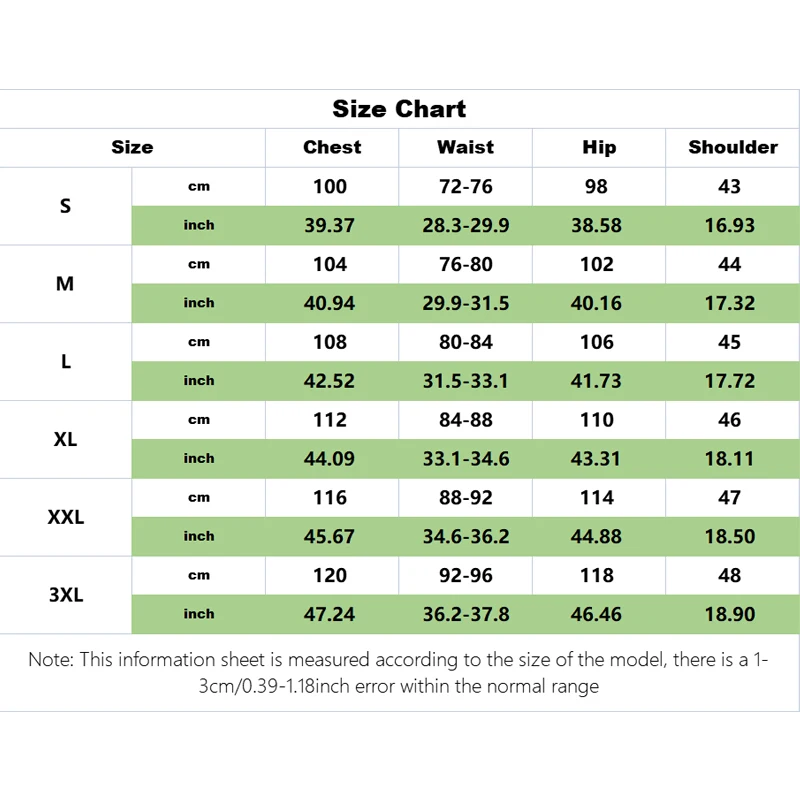Select the L size row label
Image resolution: width=800 pixels, height=800 pixels.
pos(66,362)
